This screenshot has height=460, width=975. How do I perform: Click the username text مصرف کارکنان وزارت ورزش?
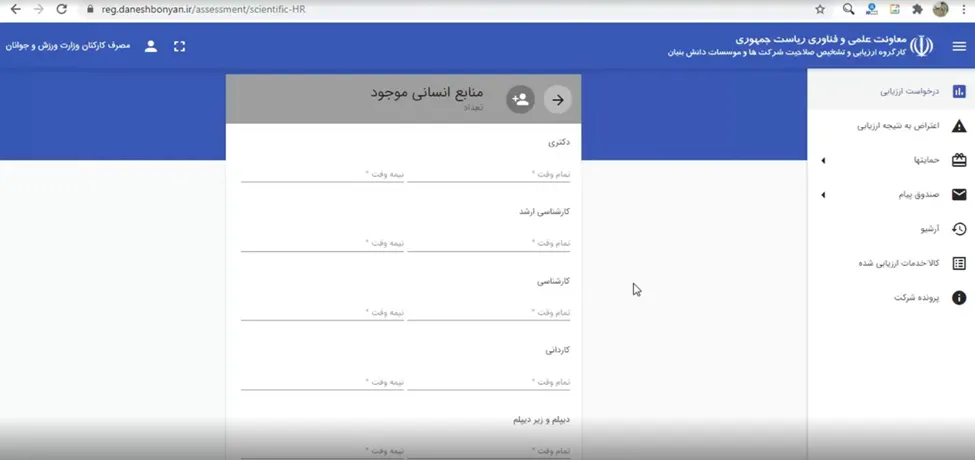(x=68, y=47)
